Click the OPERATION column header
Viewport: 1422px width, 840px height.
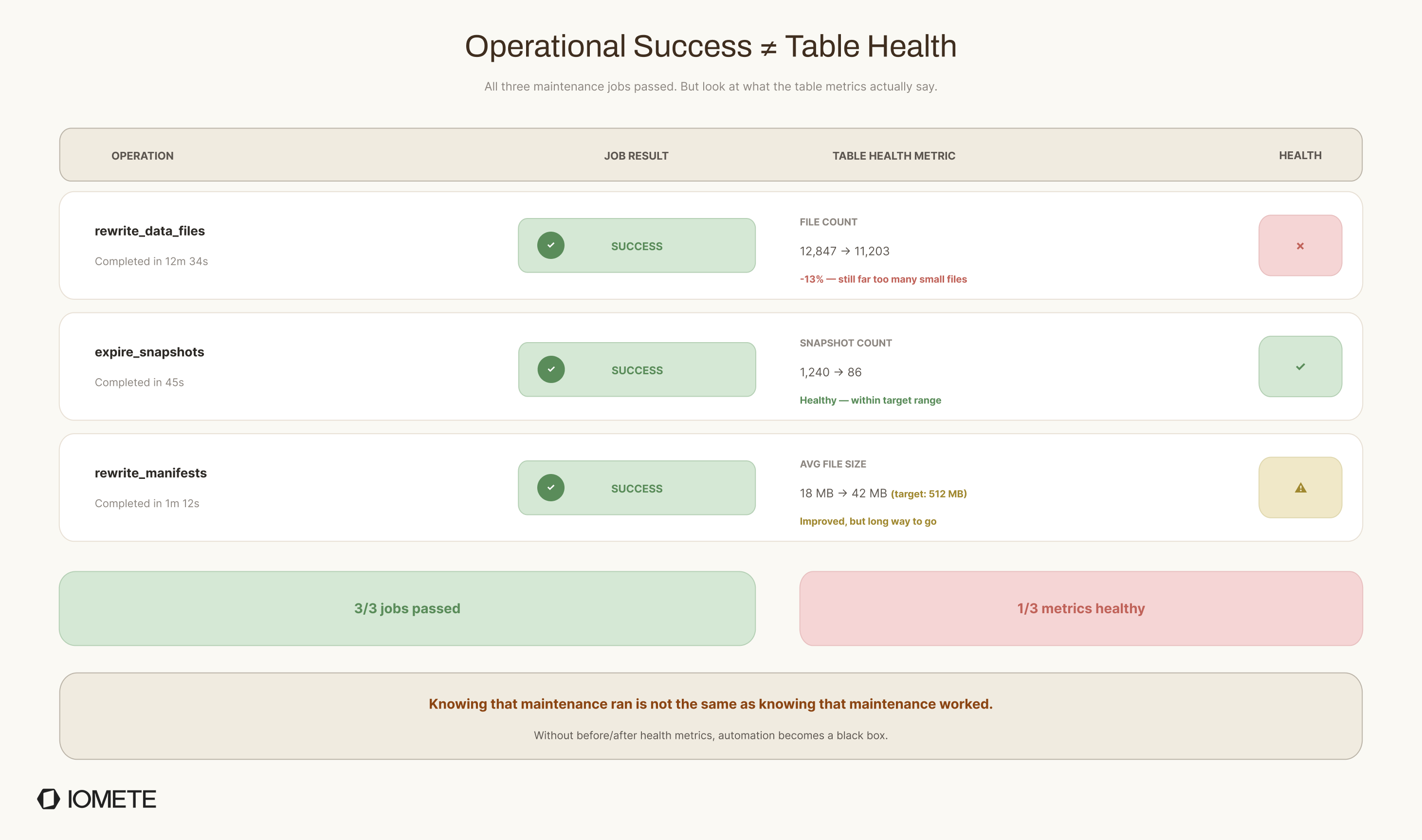[x=142, y=156]
